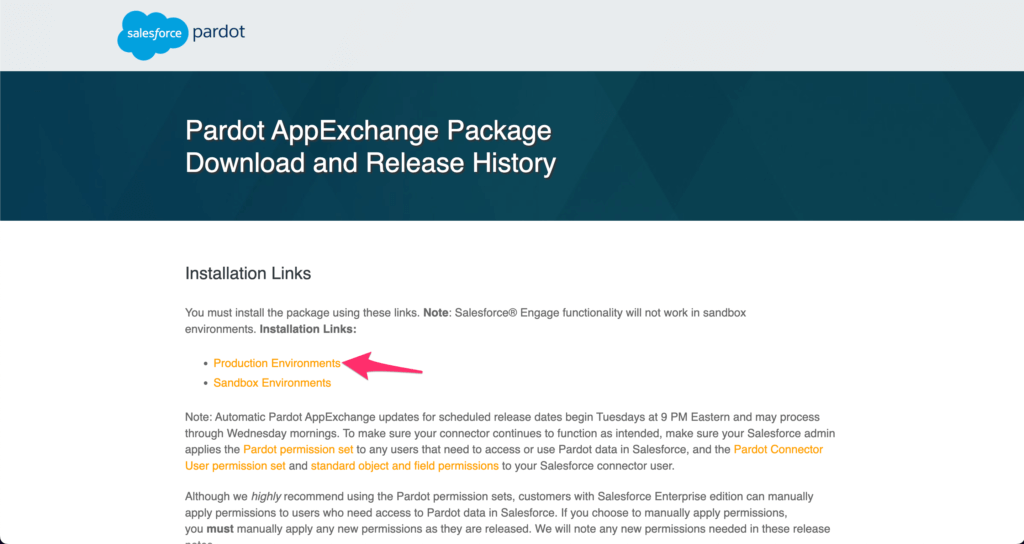This screenshot has height=544, width=1024.
Task: Open the Sandbox Environments link
Action: (x=272, y=382)
